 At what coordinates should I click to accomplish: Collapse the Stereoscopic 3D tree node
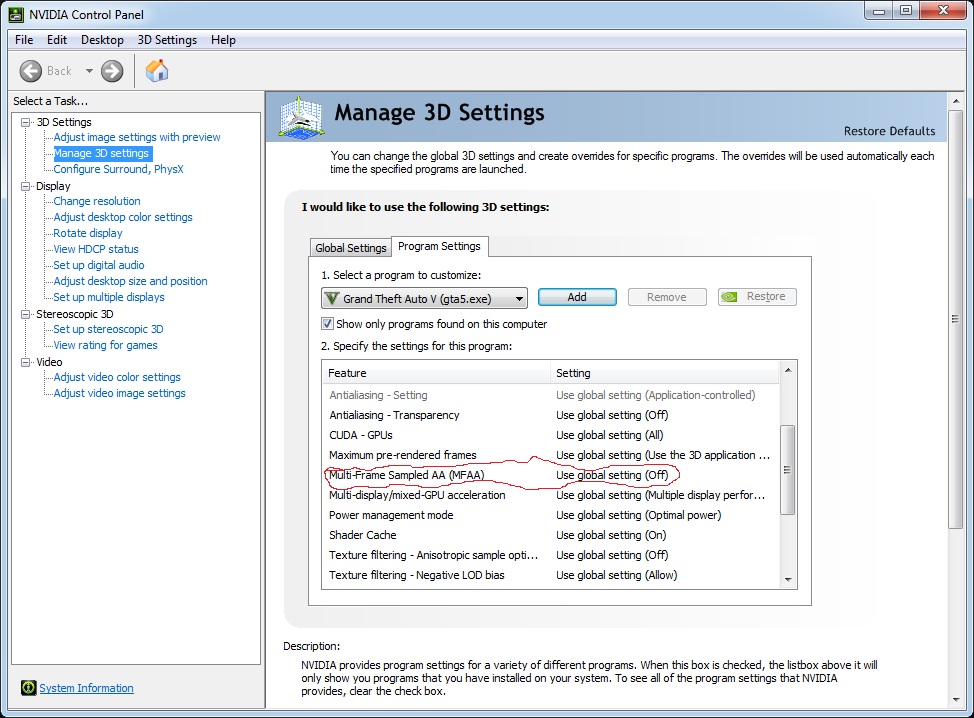[25, 314]
